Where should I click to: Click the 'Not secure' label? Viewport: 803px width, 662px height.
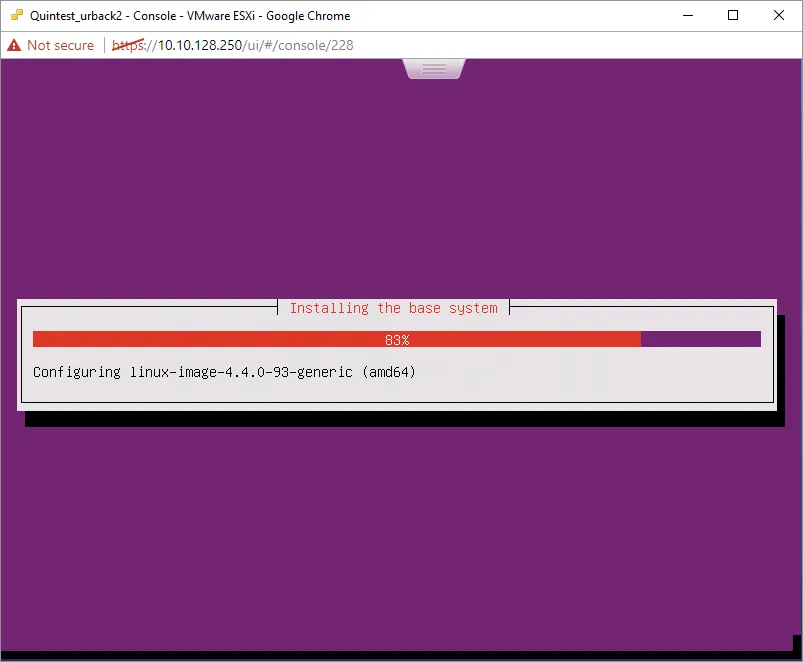60,45
